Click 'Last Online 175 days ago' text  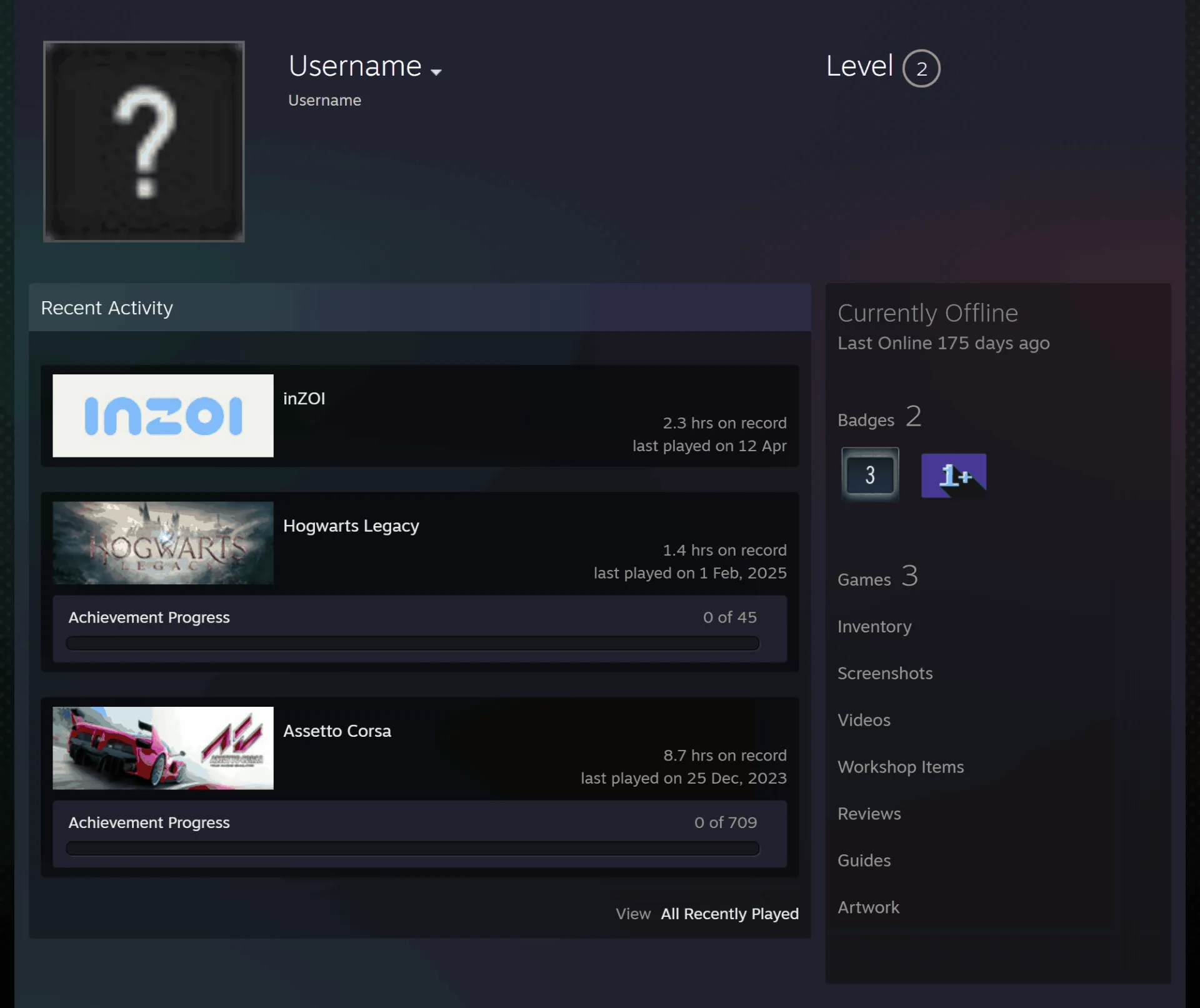point(944,343)
